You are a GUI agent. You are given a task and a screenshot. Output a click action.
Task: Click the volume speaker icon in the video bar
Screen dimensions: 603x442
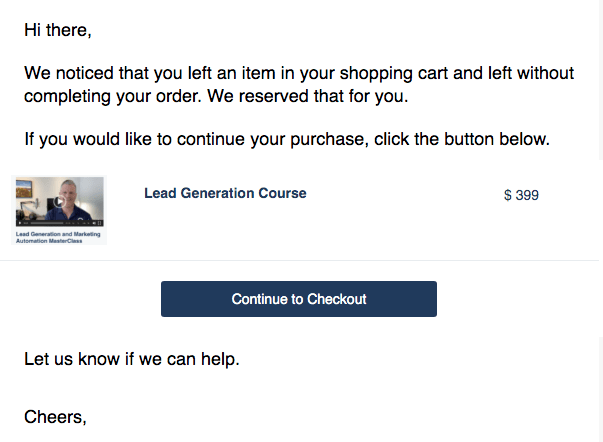point(94,223)
